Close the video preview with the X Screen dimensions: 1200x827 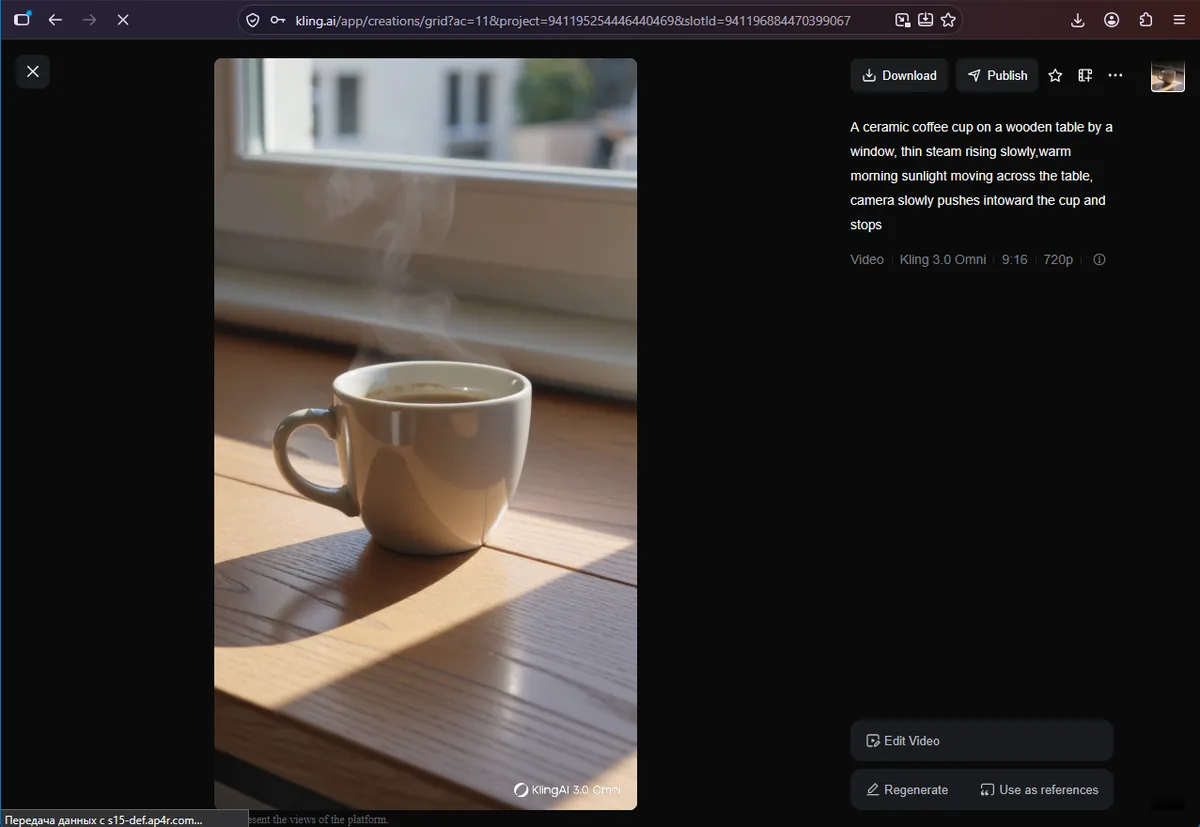(33, 72)
